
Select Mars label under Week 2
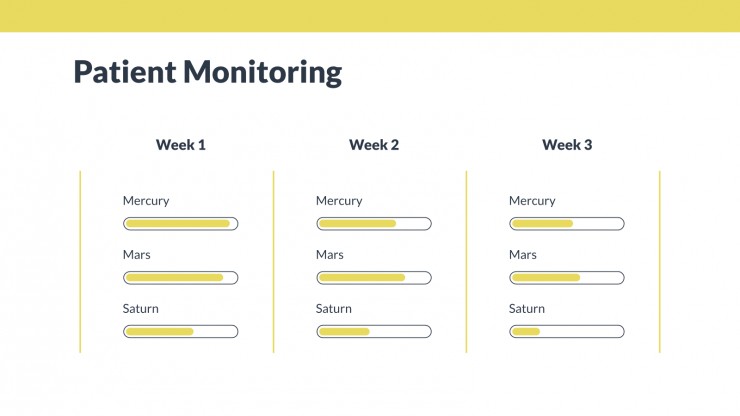329,255
